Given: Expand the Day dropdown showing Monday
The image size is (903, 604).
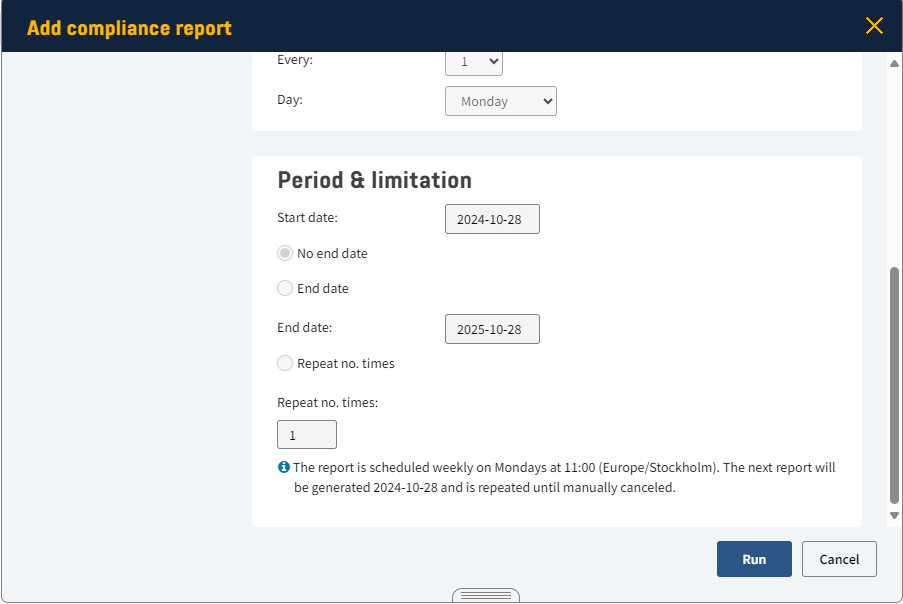Looking at the screenshot, I should click(500, 101).
